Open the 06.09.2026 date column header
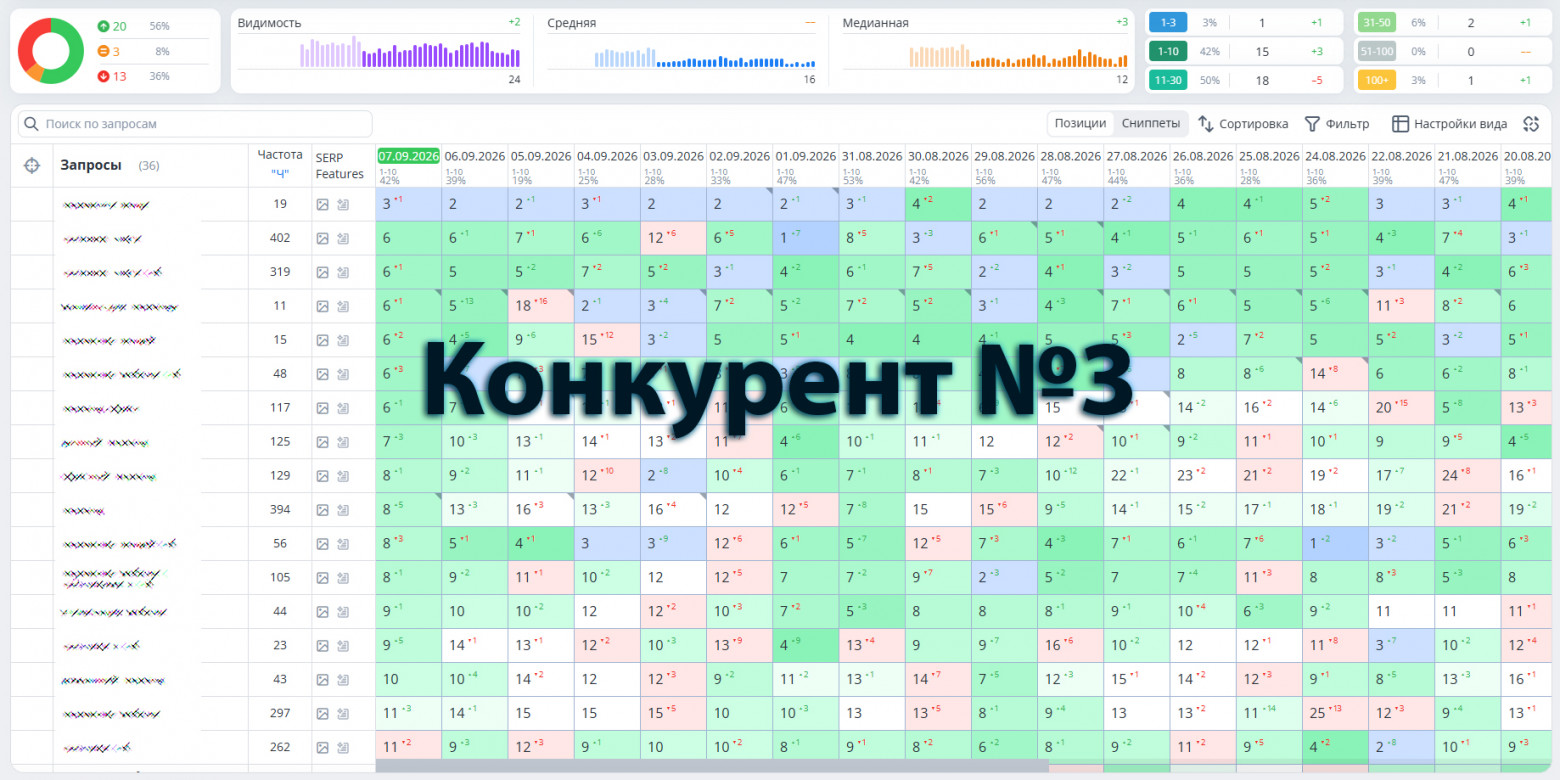 click(x=475, y=156)
